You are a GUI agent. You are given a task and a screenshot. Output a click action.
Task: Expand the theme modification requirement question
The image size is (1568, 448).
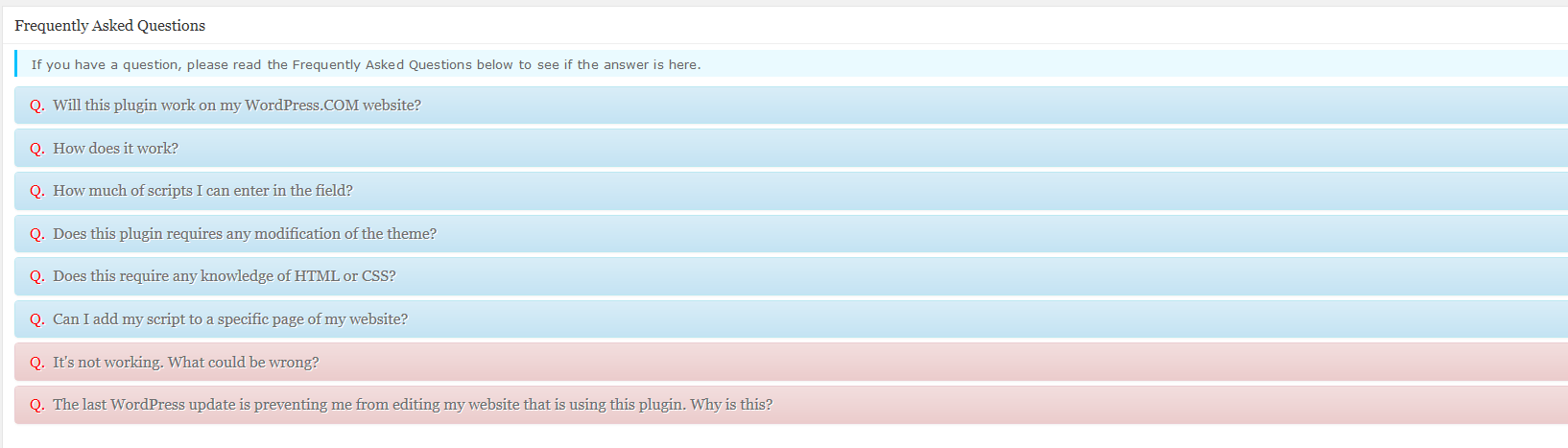245,234
